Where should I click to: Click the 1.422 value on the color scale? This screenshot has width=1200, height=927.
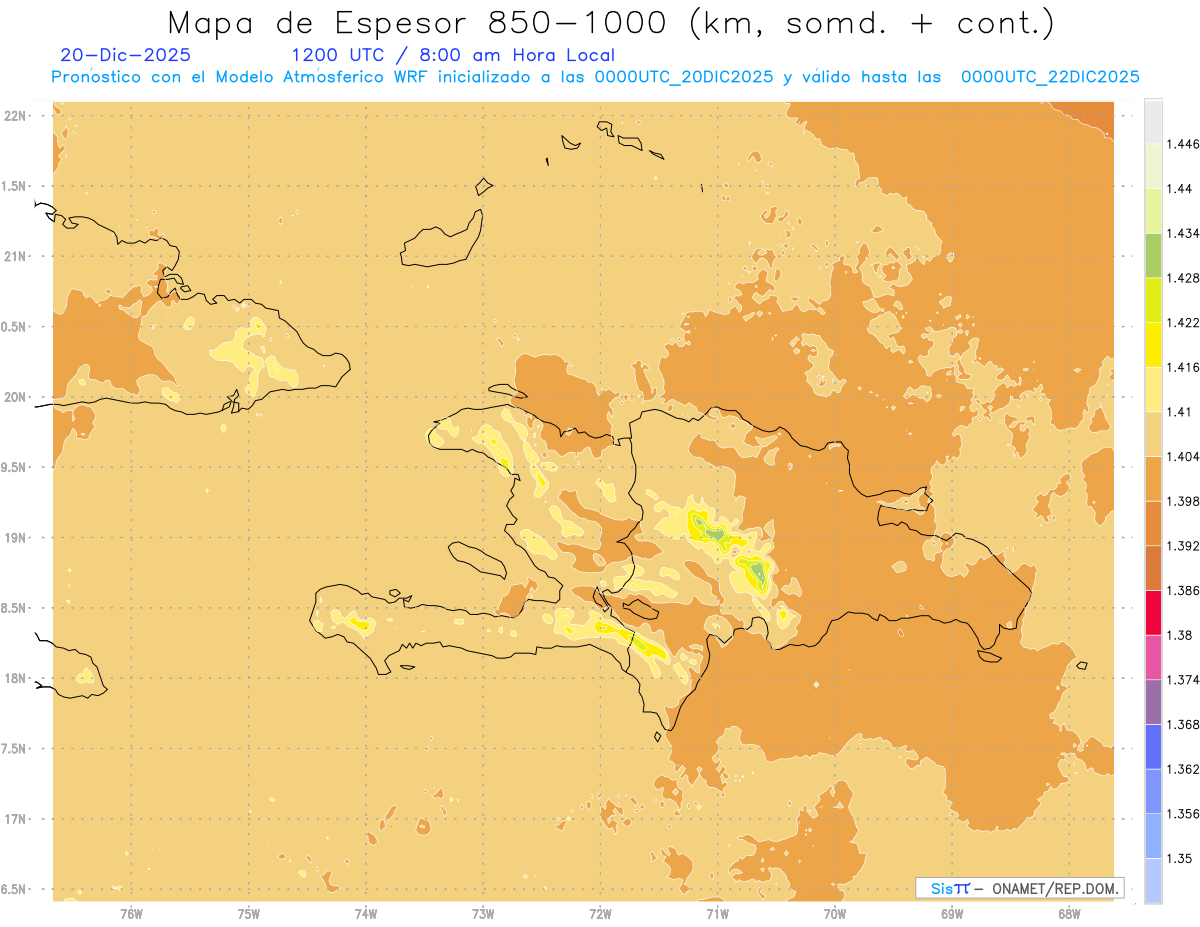tap(1183, 323)
